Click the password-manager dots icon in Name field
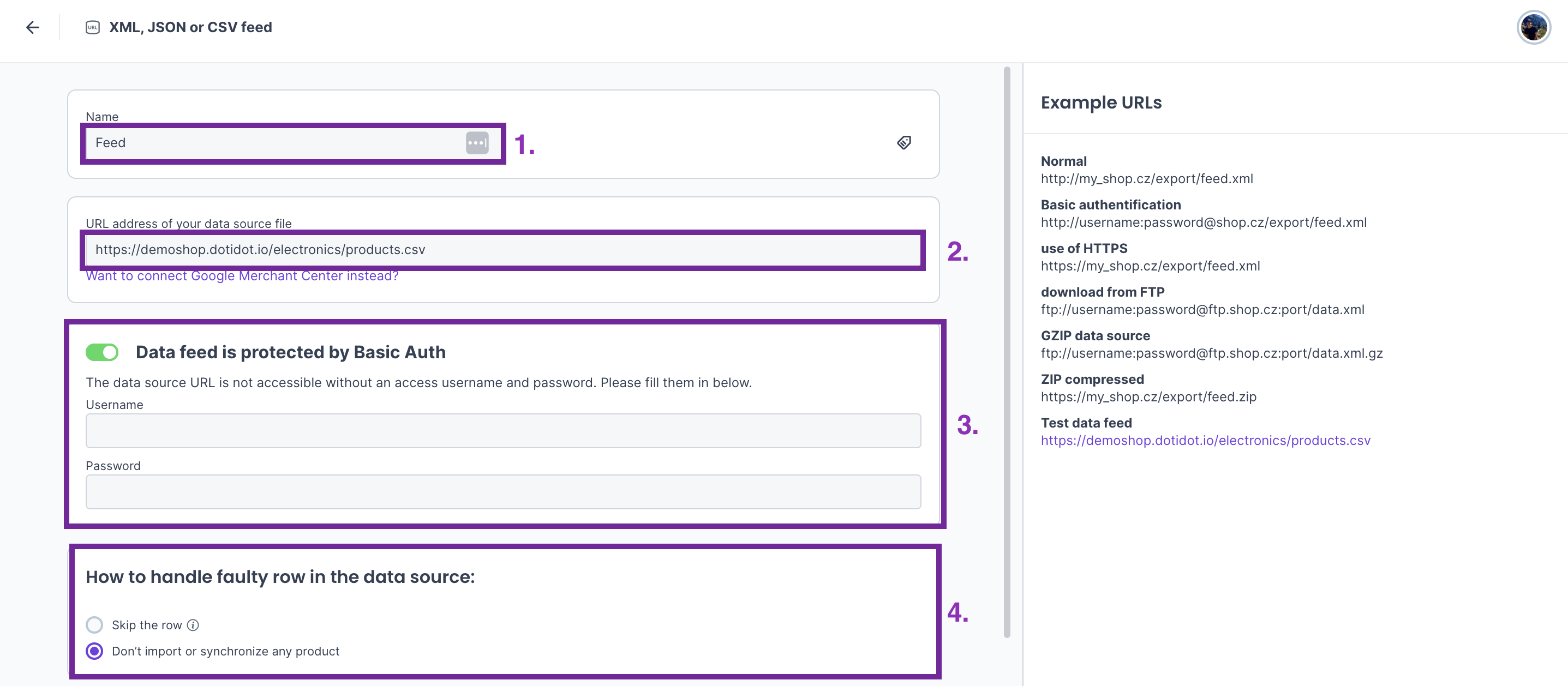 477,143
